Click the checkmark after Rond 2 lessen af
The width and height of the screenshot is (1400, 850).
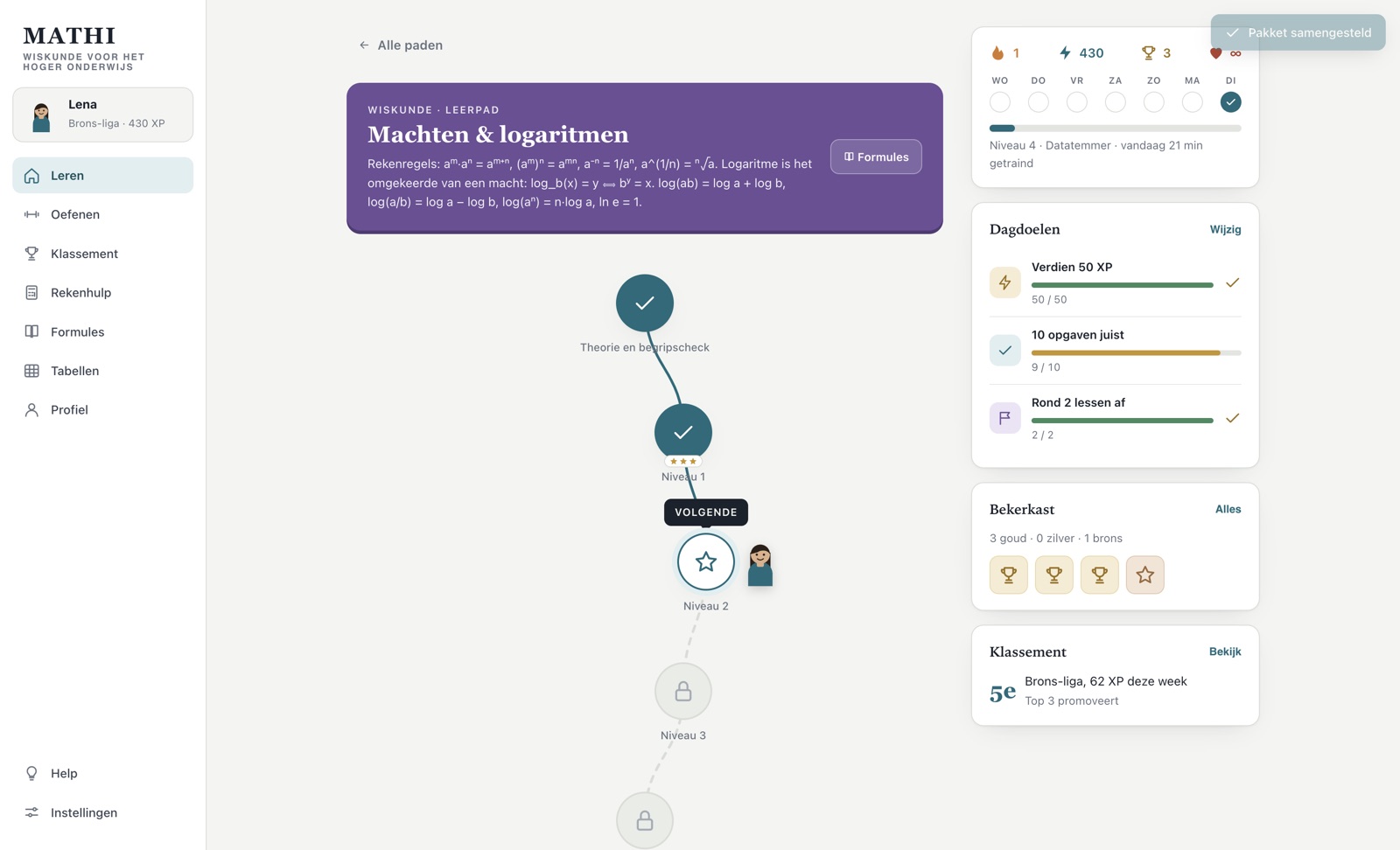[x=1232, y=418]
